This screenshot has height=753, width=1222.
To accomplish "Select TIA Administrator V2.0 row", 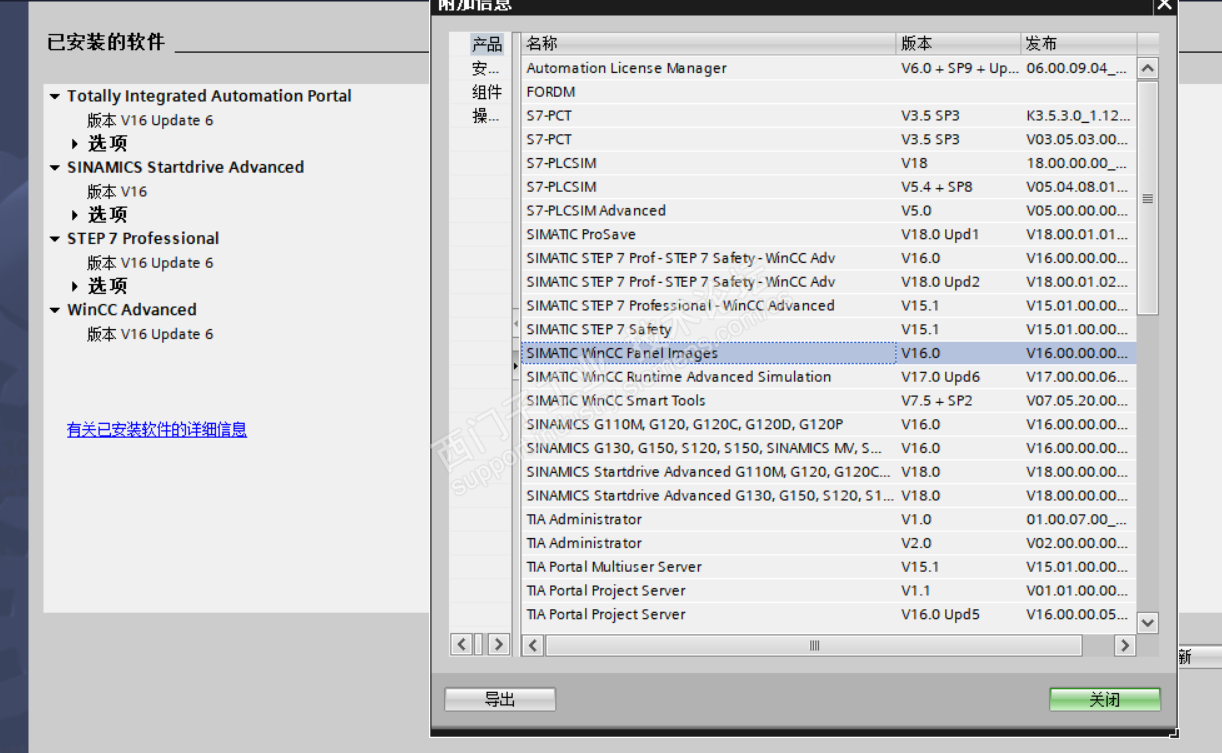I will click(828, 544).
